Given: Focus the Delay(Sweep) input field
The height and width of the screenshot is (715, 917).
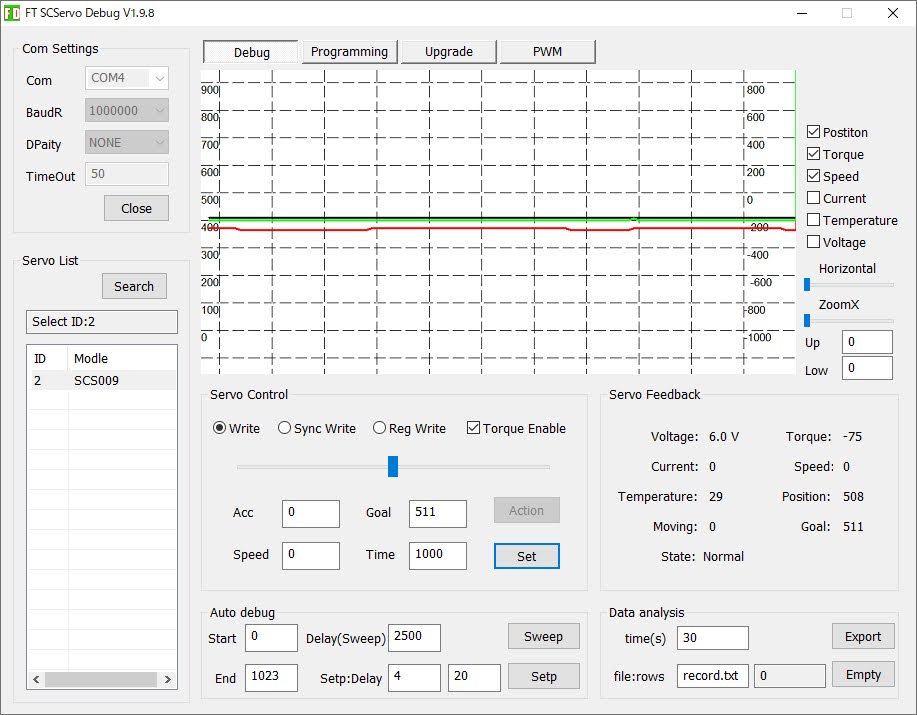Looking at the screenshot, I should click(415, 638).
